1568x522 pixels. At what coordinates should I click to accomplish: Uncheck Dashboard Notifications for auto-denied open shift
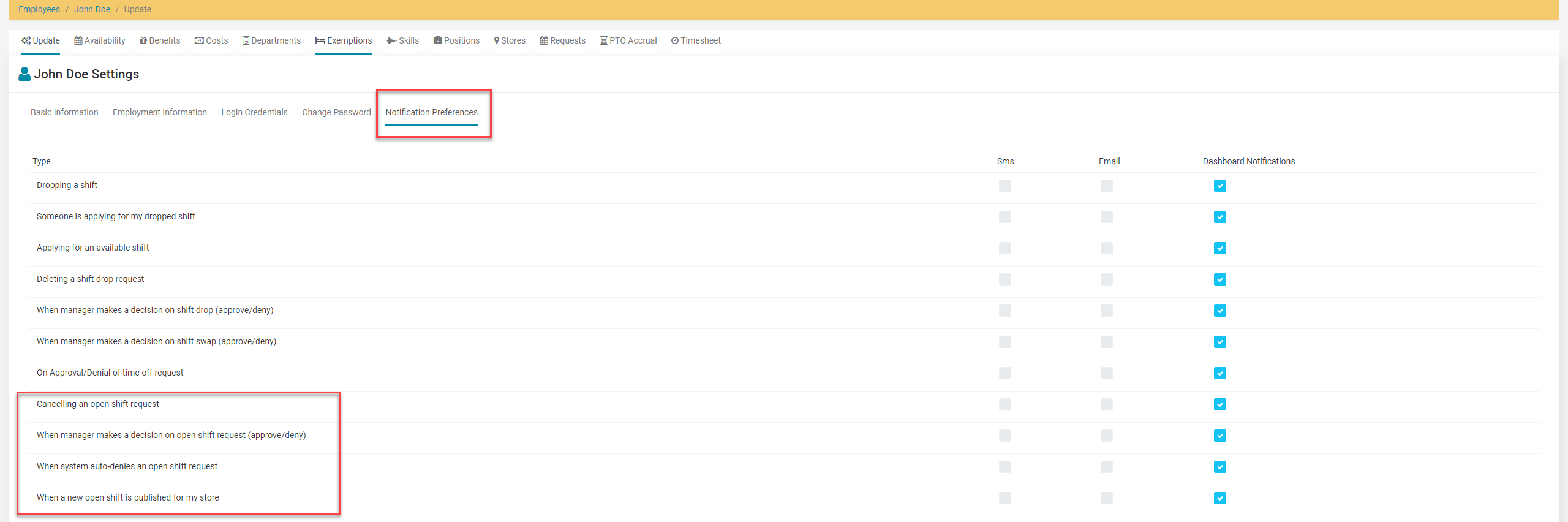coord(1220,467)
